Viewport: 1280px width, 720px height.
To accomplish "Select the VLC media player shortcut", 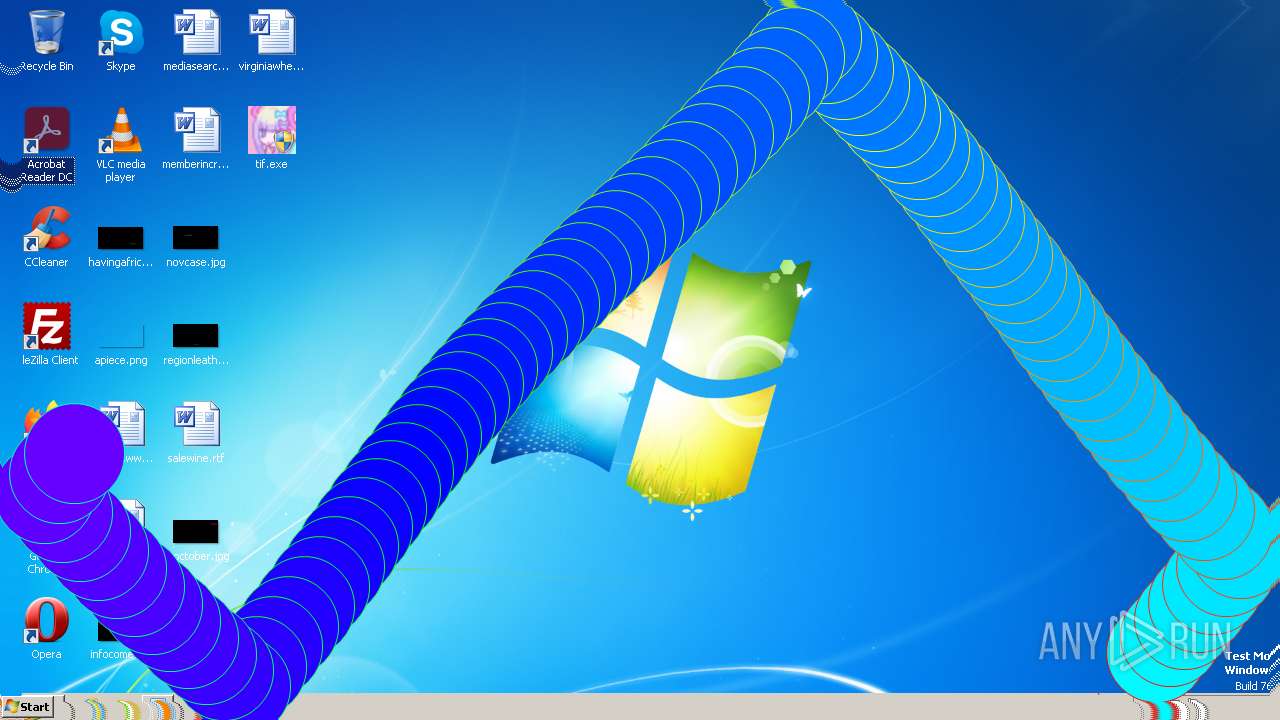I will [120, 145].
